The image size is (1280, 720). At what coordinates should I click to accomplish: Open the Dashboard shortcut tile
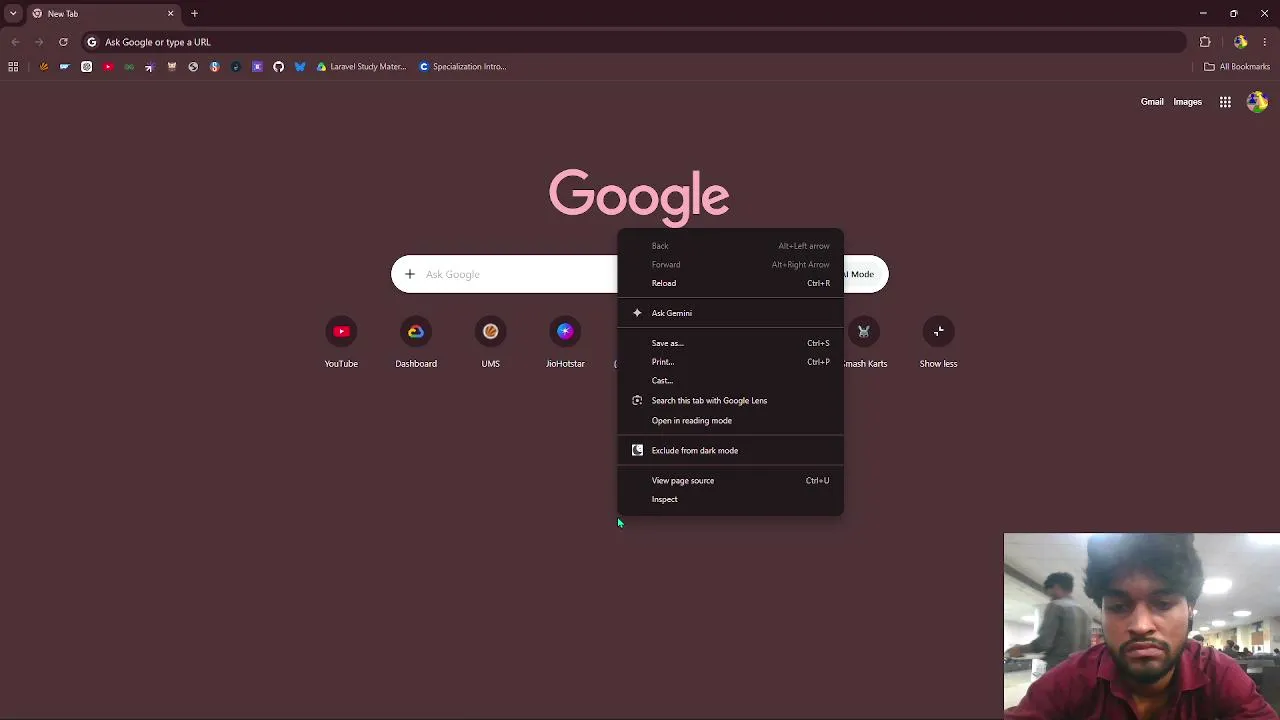416,342
